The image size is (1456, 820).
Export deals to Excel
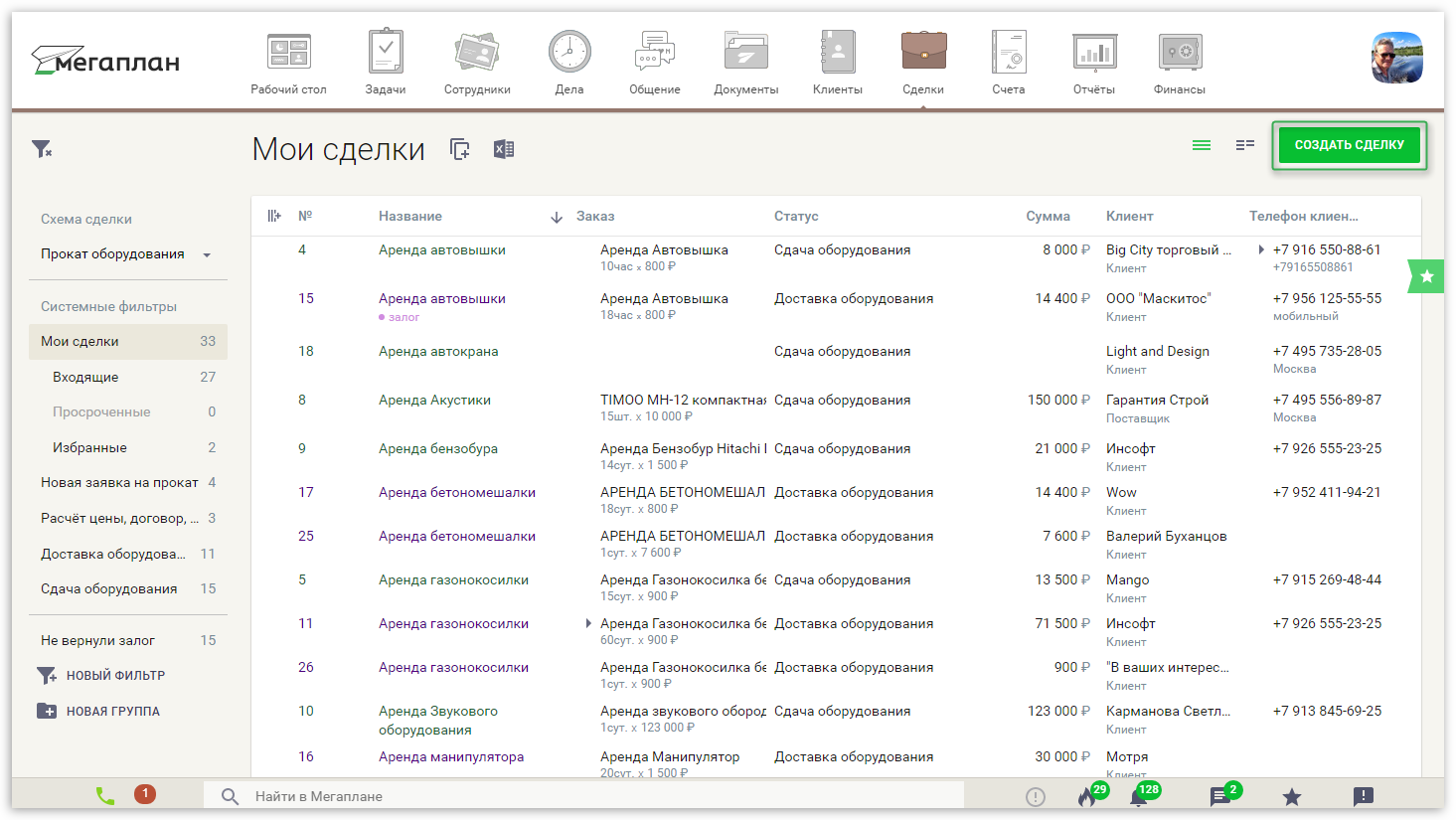[504, 149]
